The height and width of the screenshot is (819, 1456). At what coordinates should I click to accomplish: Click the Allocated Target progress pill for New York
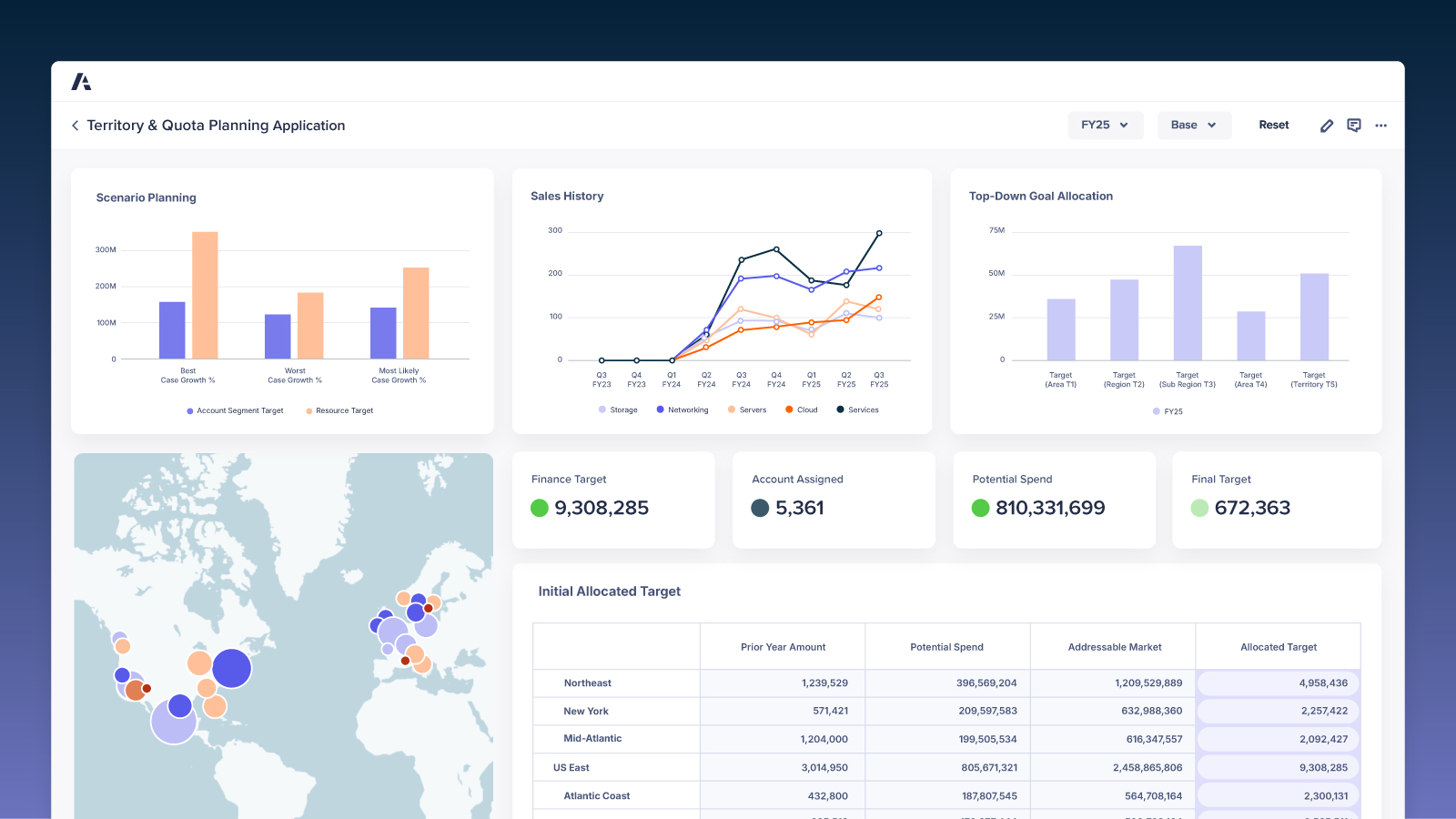1278,711
